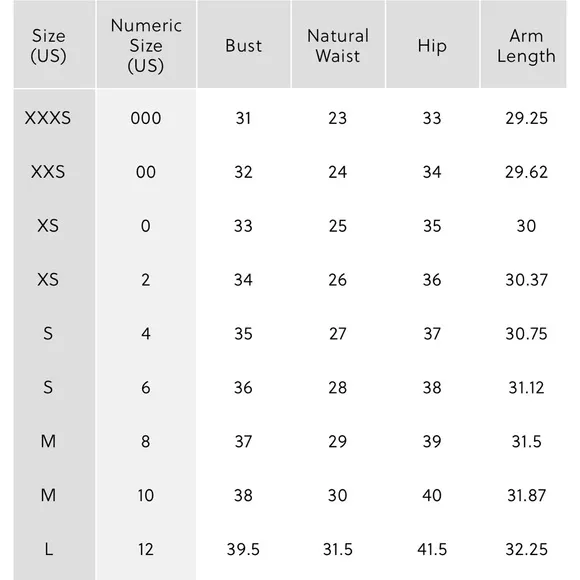Click the 41.5 hip measurement

coord(432,549)
